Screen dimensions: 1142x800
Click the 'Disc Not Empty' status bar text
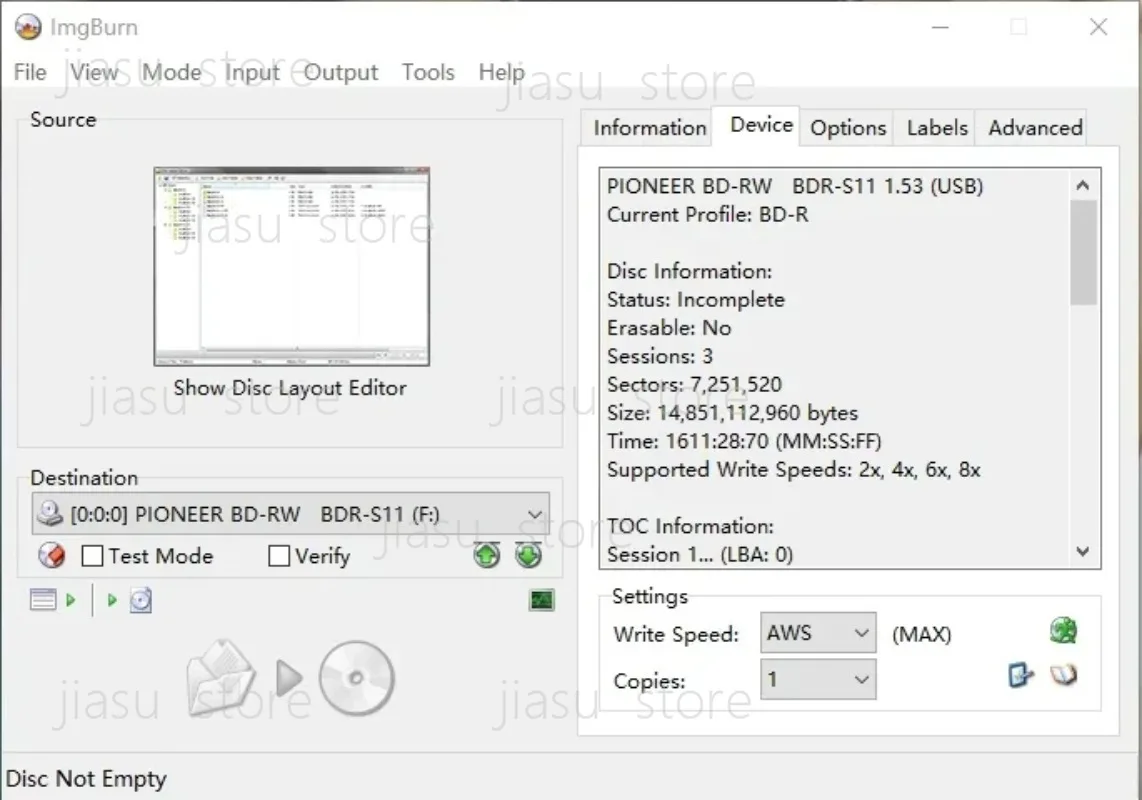pos(86,779)
